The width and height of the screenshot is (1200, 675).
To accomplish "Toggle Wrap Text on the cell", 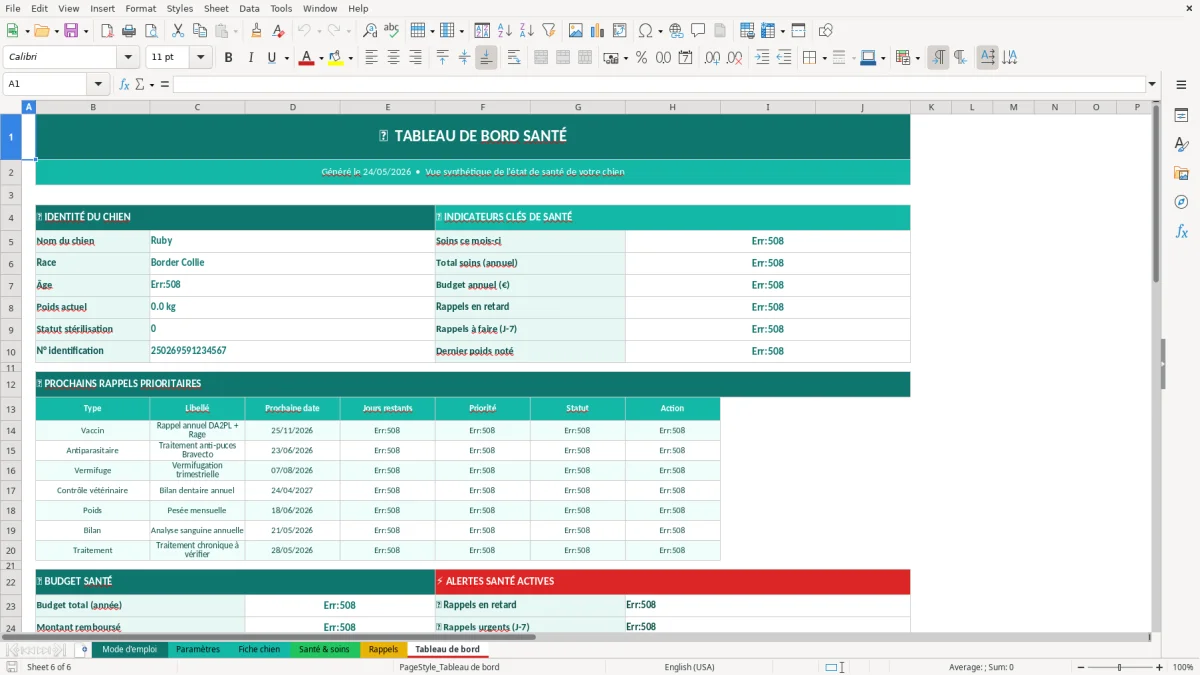I will pyautogui.click(x=514, y=58).
